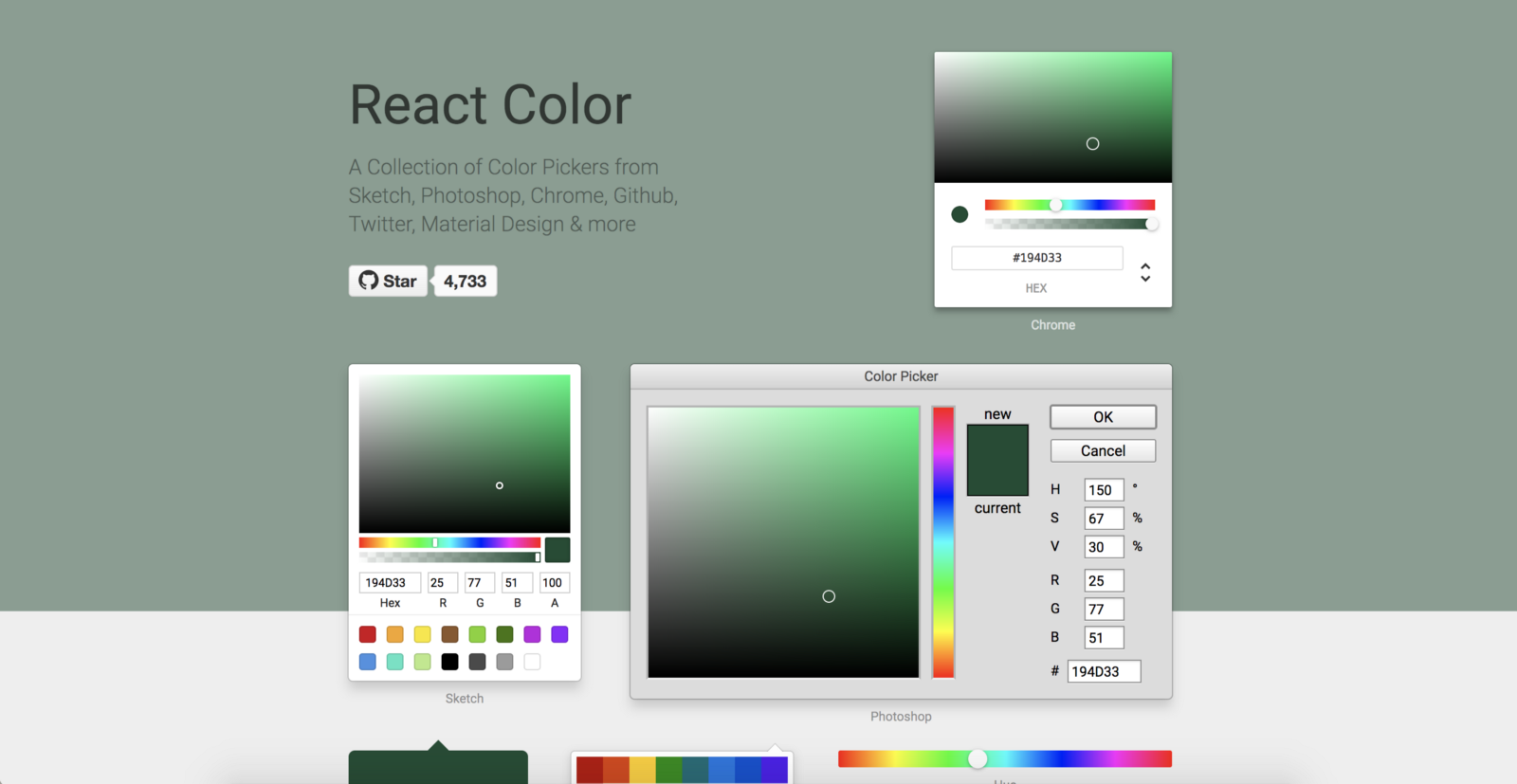Click the Photoshop vertical hue strip
Image resolution: width=1517 pixels, height=784 pixels.
click(x=942, y=542)
